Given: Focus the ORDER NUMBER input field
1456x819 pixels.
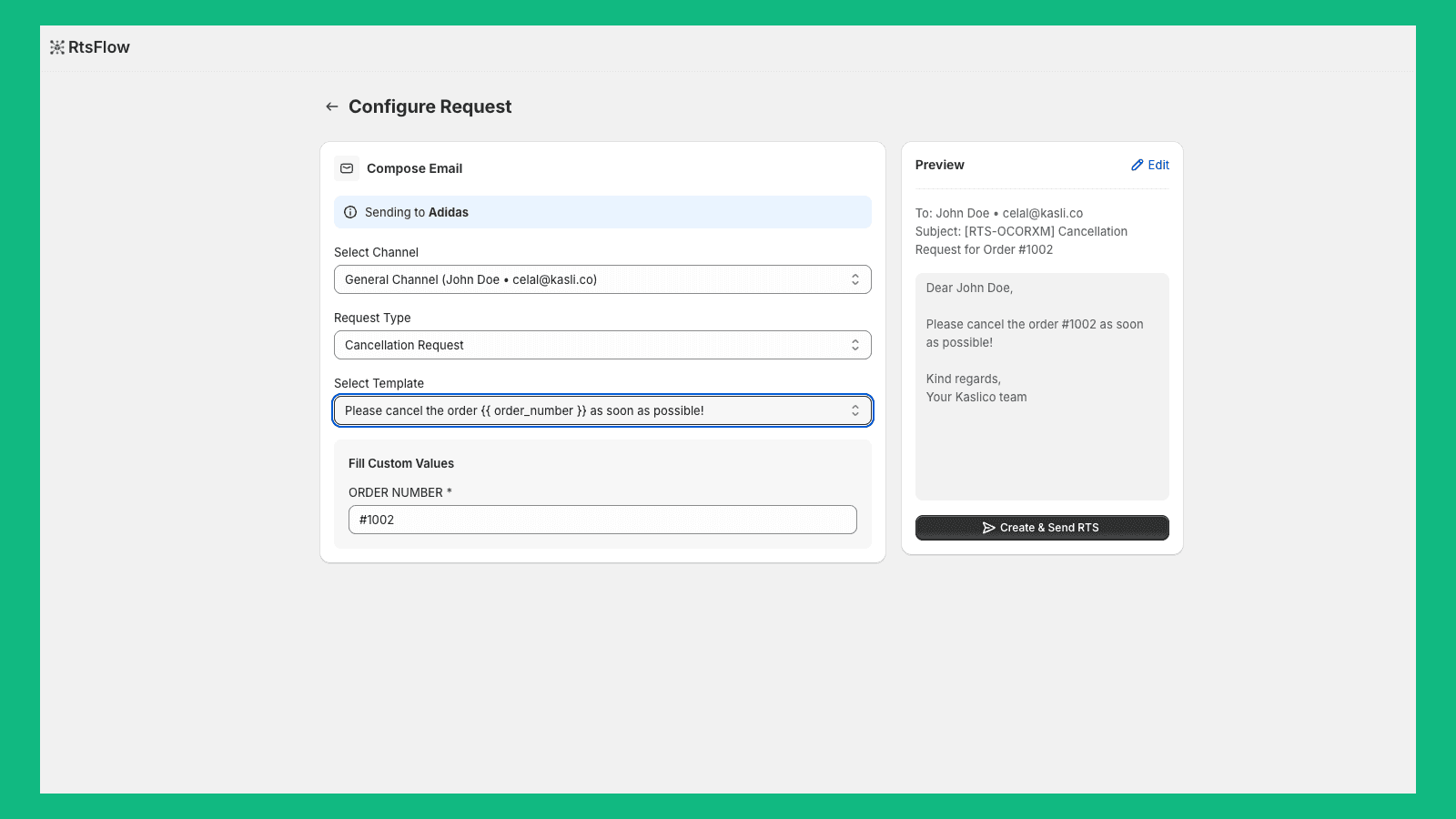Looking at the screenshot, I should pyautogui.click(x=602, y=520).
